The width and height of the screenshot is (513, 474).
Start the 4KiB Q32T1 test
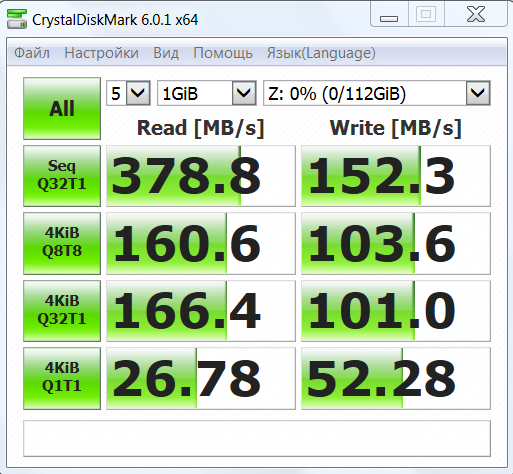click(62, 311)
